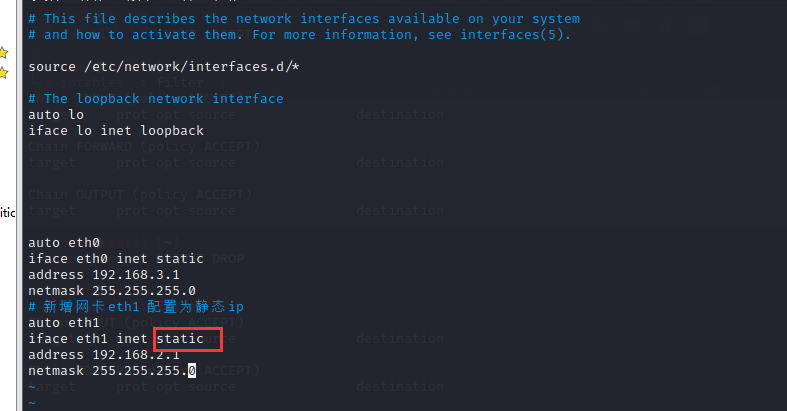The height and width of the screenshot is (411, 787).
Task: Click the 'auto lo' line
Action: coord(56,115)
